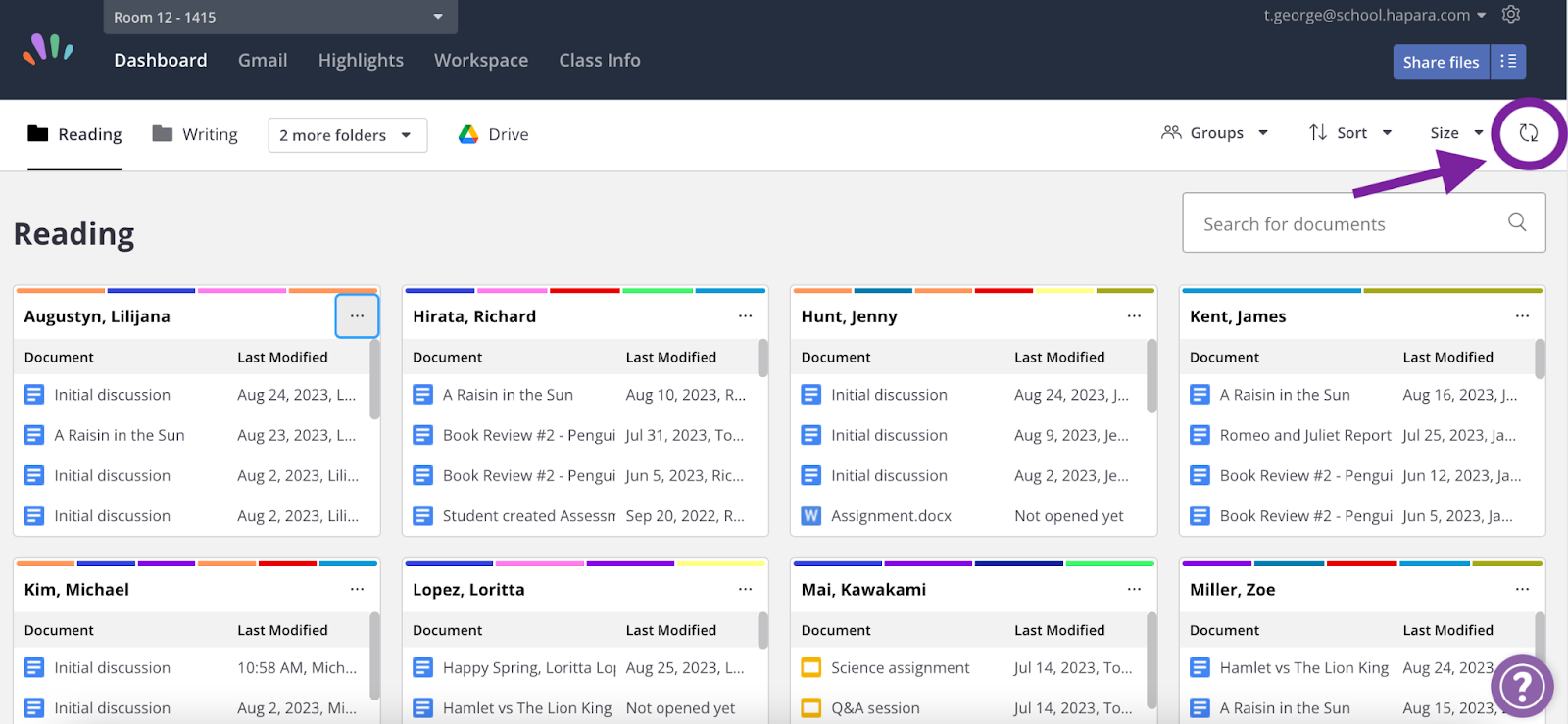Open more options for Hunt, Jenny
Screen dimensions: 1568x724
click(x=1134, y=315)
